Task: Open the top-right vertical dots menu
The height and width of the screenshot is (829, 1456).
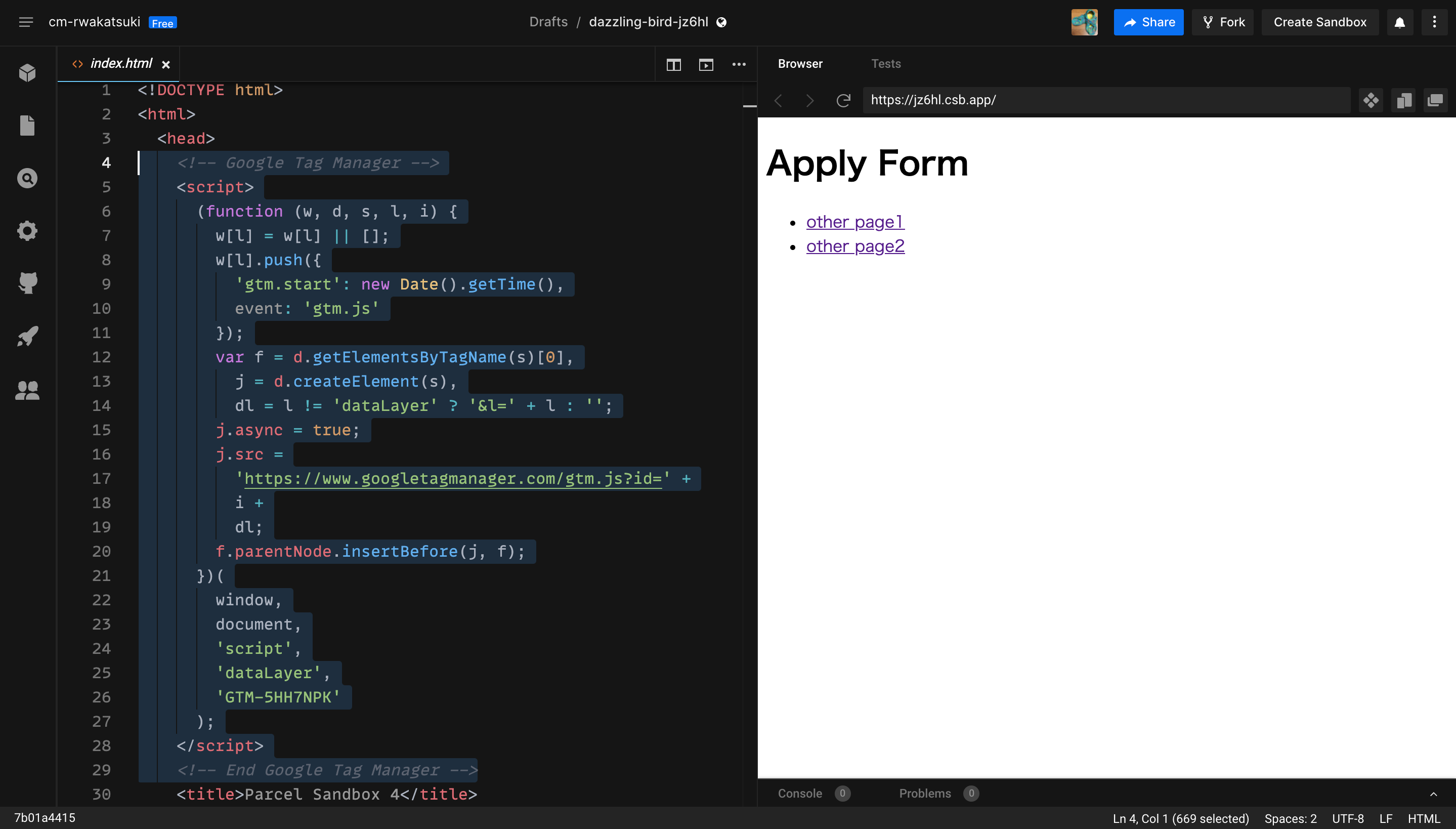Action: click(1434, 22)
